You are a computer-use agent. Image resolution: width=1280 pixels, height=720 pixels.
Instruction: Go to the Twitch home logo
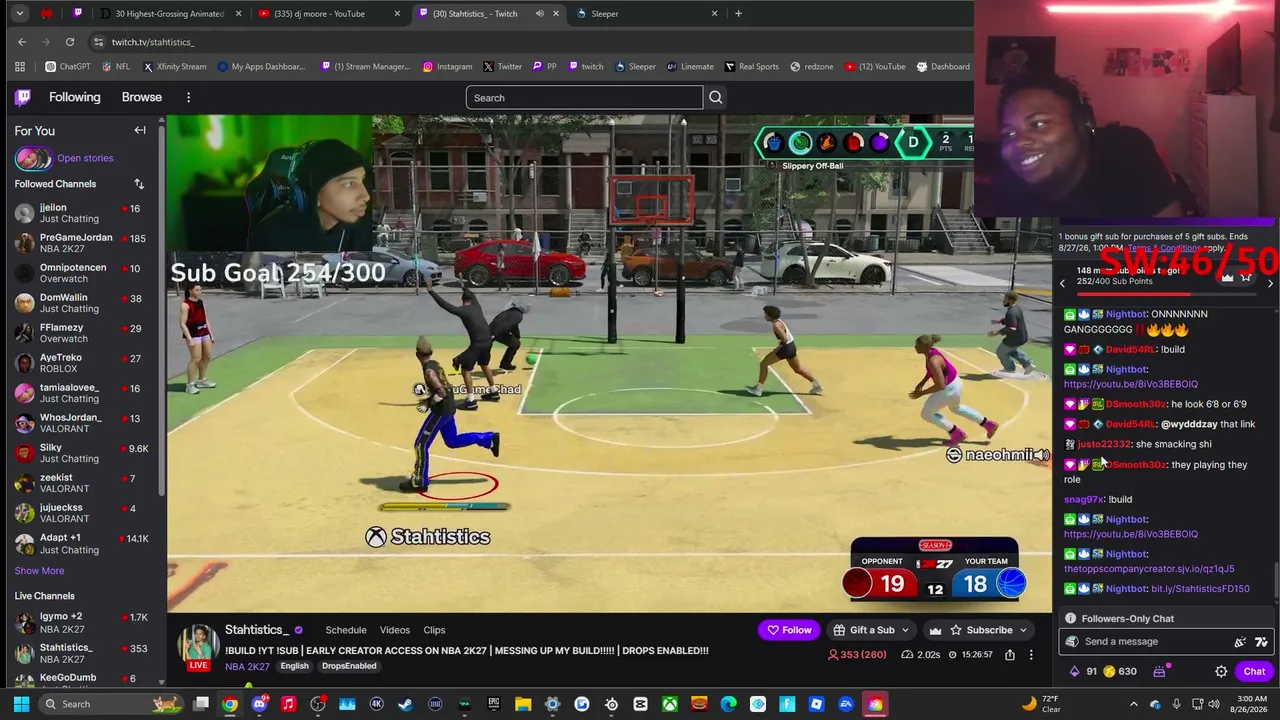coord(23,97)
